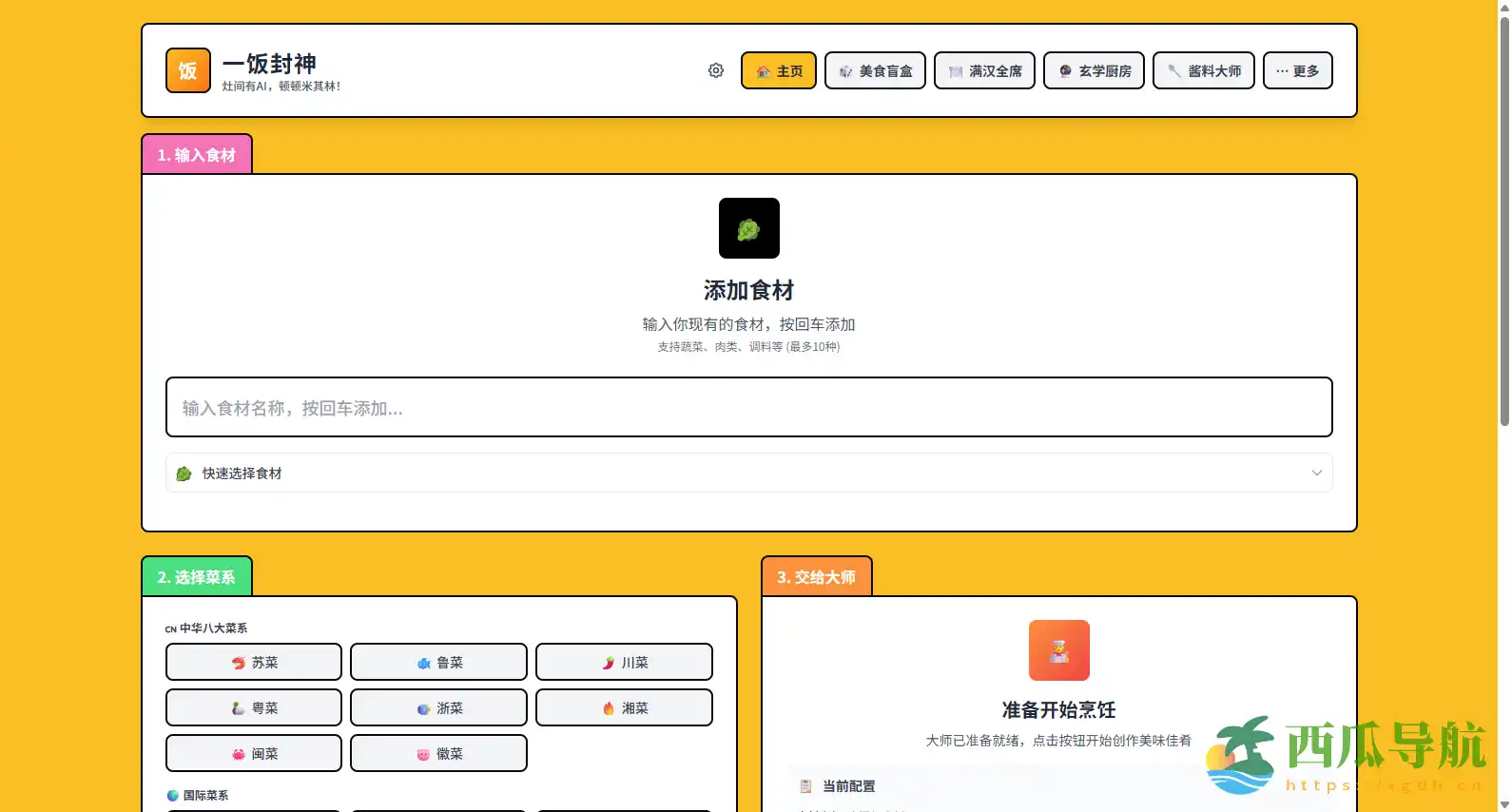The image size is (1512, 812).
Task: Pick the 湘菜 cuisine button
Action: tap(624, 708)
